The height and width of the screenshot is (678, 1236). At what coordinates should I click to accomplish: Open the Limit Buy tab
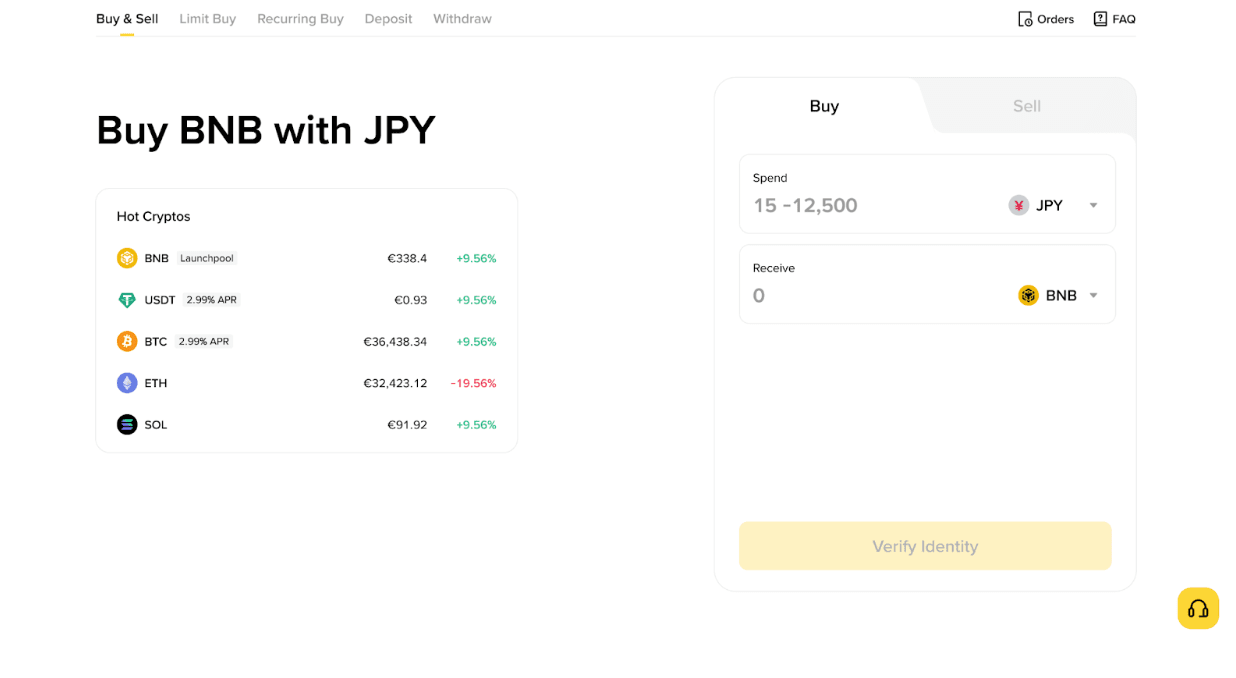pyautogui.click(x=208, y=19)
